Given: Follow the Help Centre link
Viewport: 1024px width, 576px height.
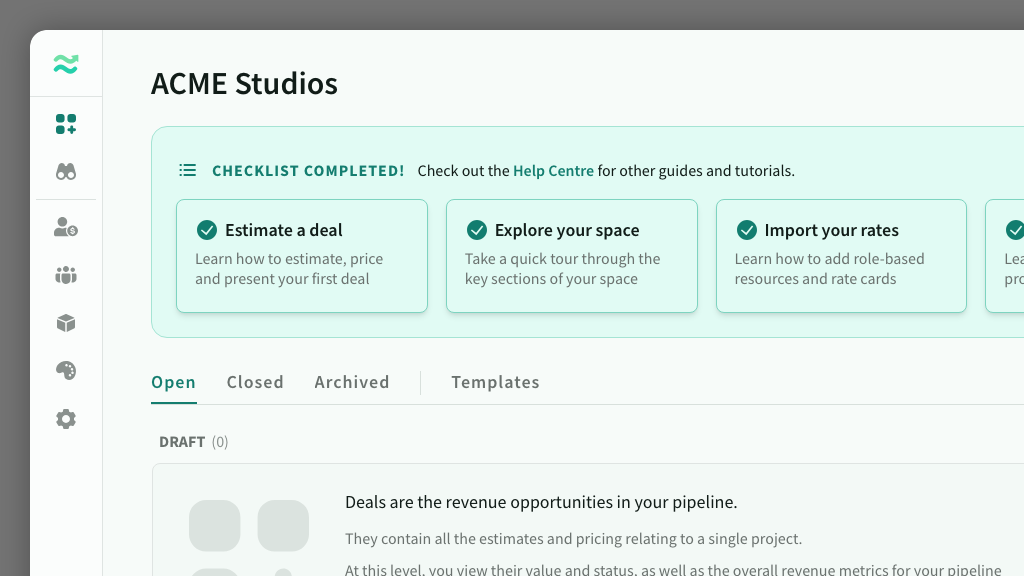Looking at the screenshot, I should point(553,171).
